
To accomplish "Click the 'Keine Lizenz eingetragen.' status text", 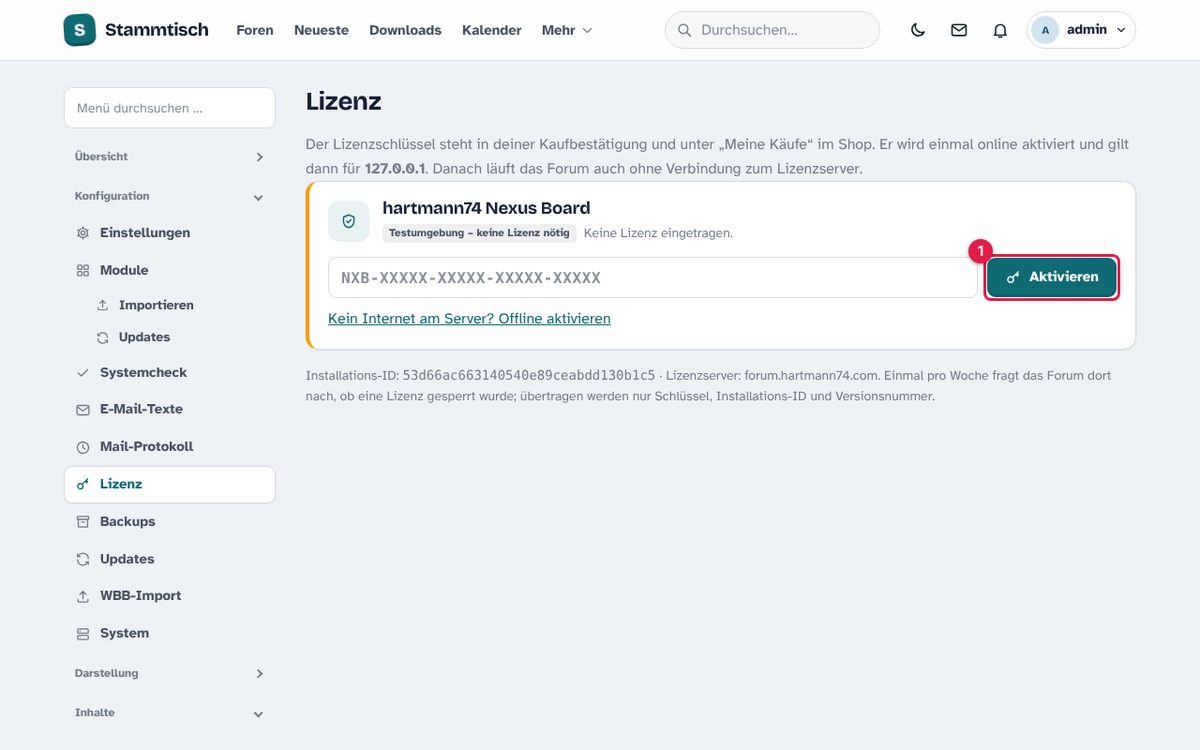I will coord(658,233).
